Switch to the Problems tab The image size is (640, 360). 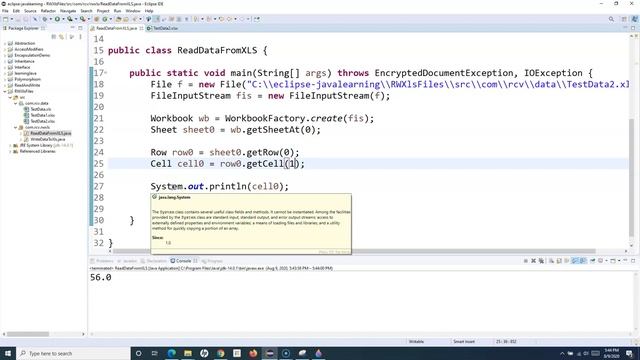pos(102,261)
